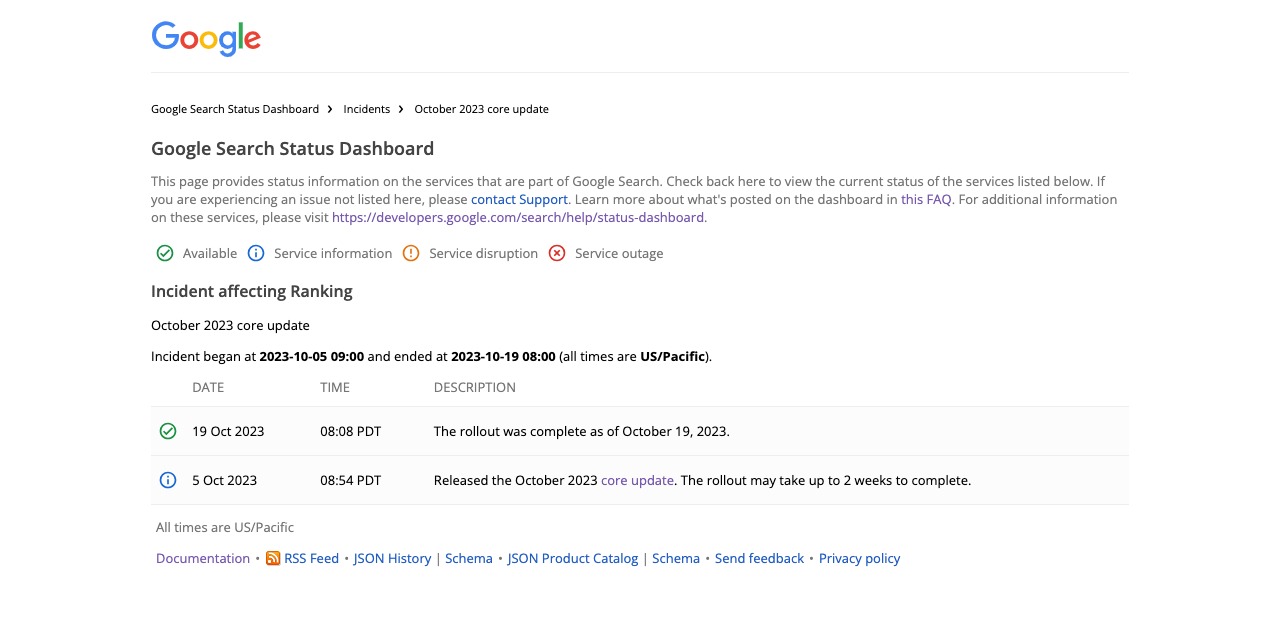Click the 5 Oct 2023 date cell
The width and height of the screenshot is (1280, 637).
(224, 480)
